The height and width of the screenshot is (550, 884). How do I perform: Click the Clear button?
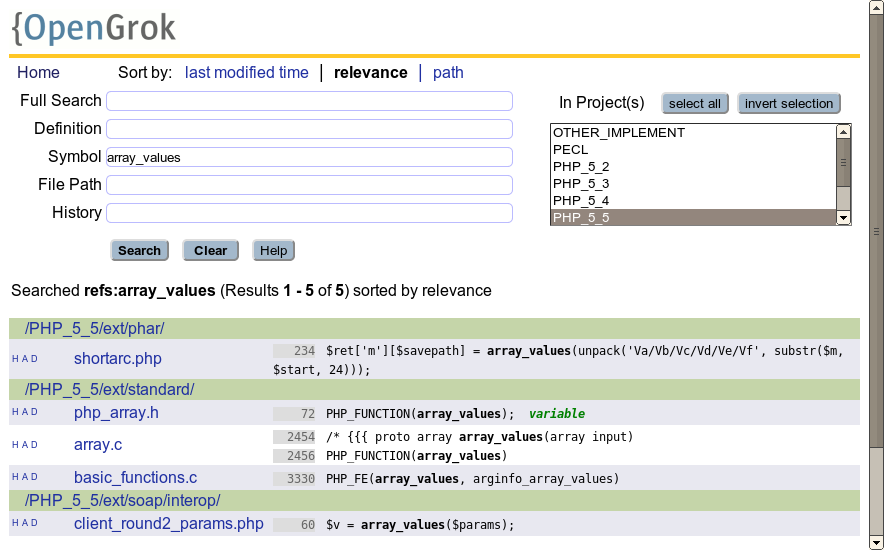210,250
